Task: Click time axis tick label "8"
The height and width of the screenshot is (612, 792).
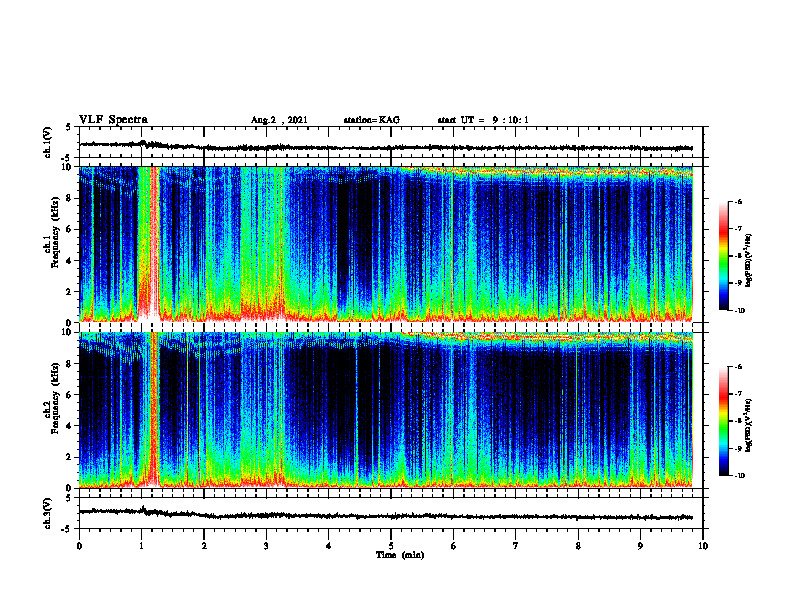Action: pyautogui.click(x=578, y=546)
